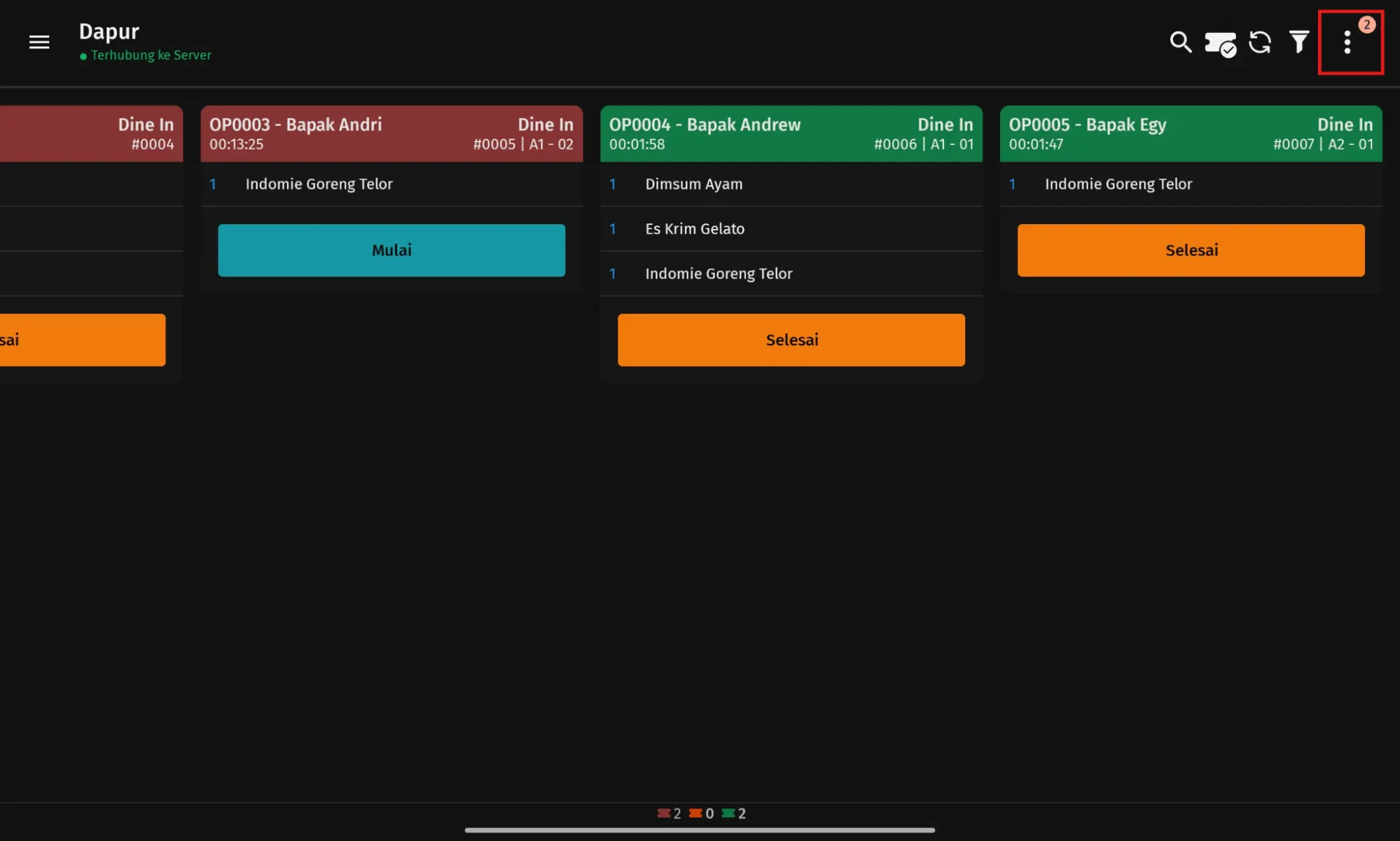
Task: Open the hamburger navigation menu
Action: [x=39, y=42]
